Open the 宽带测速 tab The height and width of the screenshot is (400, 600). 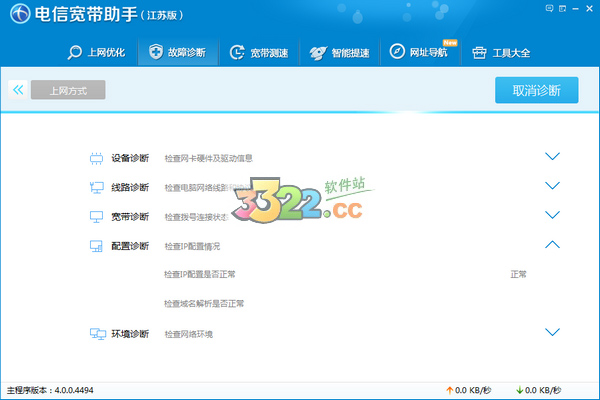click(259, 52)
